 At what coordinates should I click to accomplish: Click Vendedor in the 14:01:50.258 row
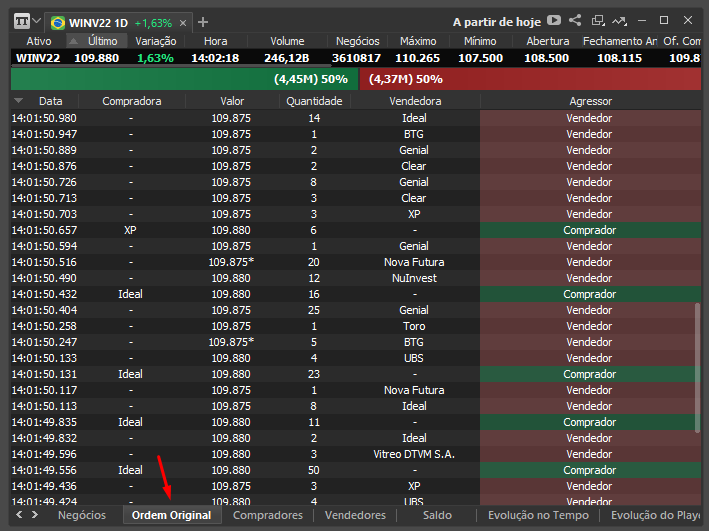point(589,326)
